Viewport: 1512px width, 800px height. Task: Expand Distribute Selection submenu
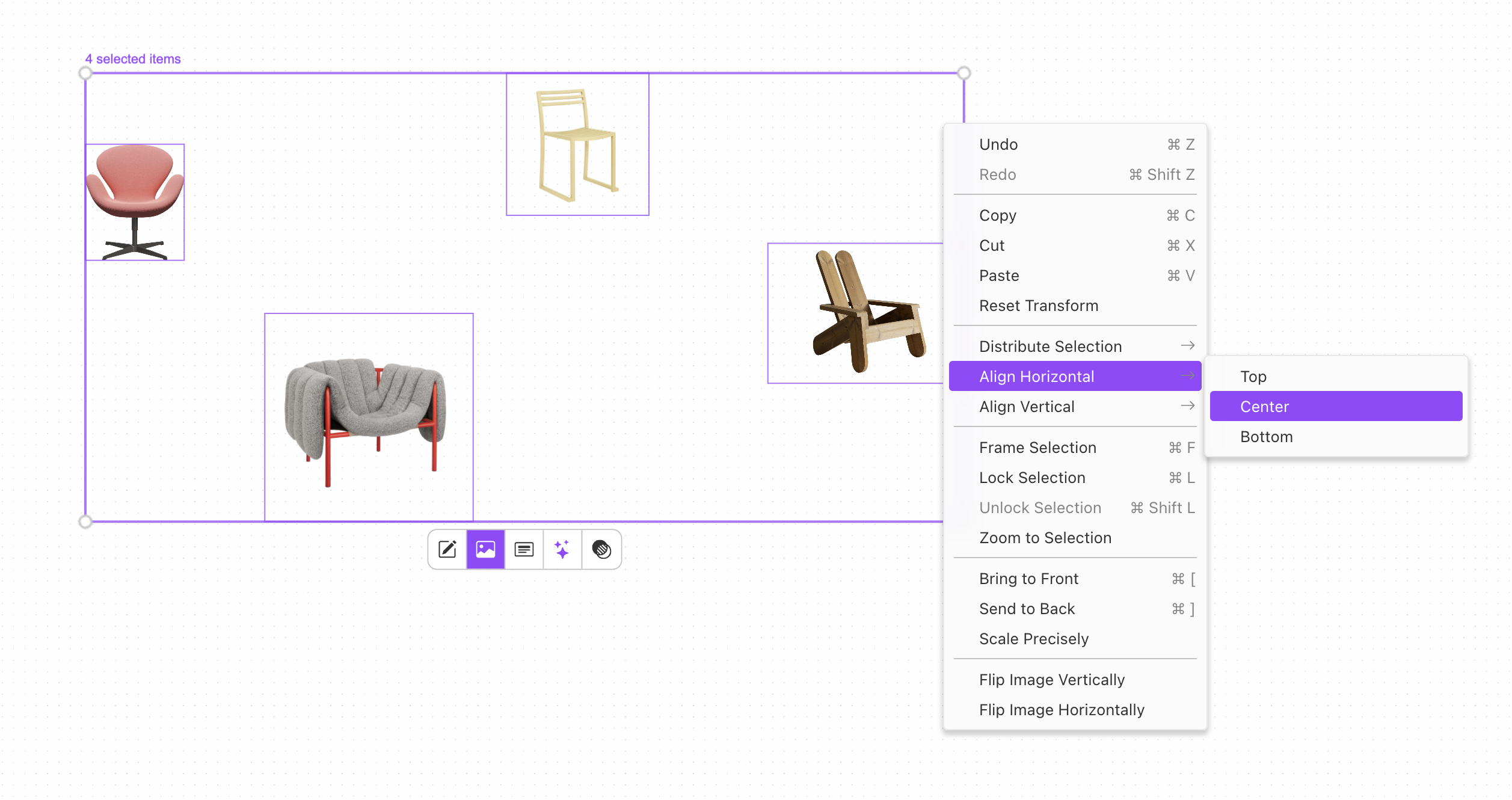pyautogui.click(x=1075, y=346)
